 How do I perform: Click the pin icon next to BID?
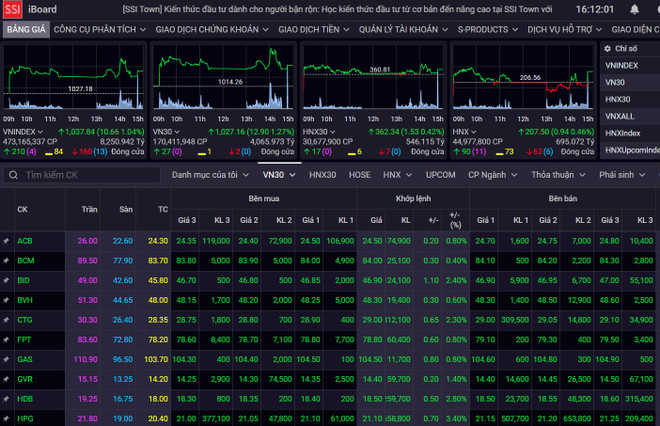6,281
